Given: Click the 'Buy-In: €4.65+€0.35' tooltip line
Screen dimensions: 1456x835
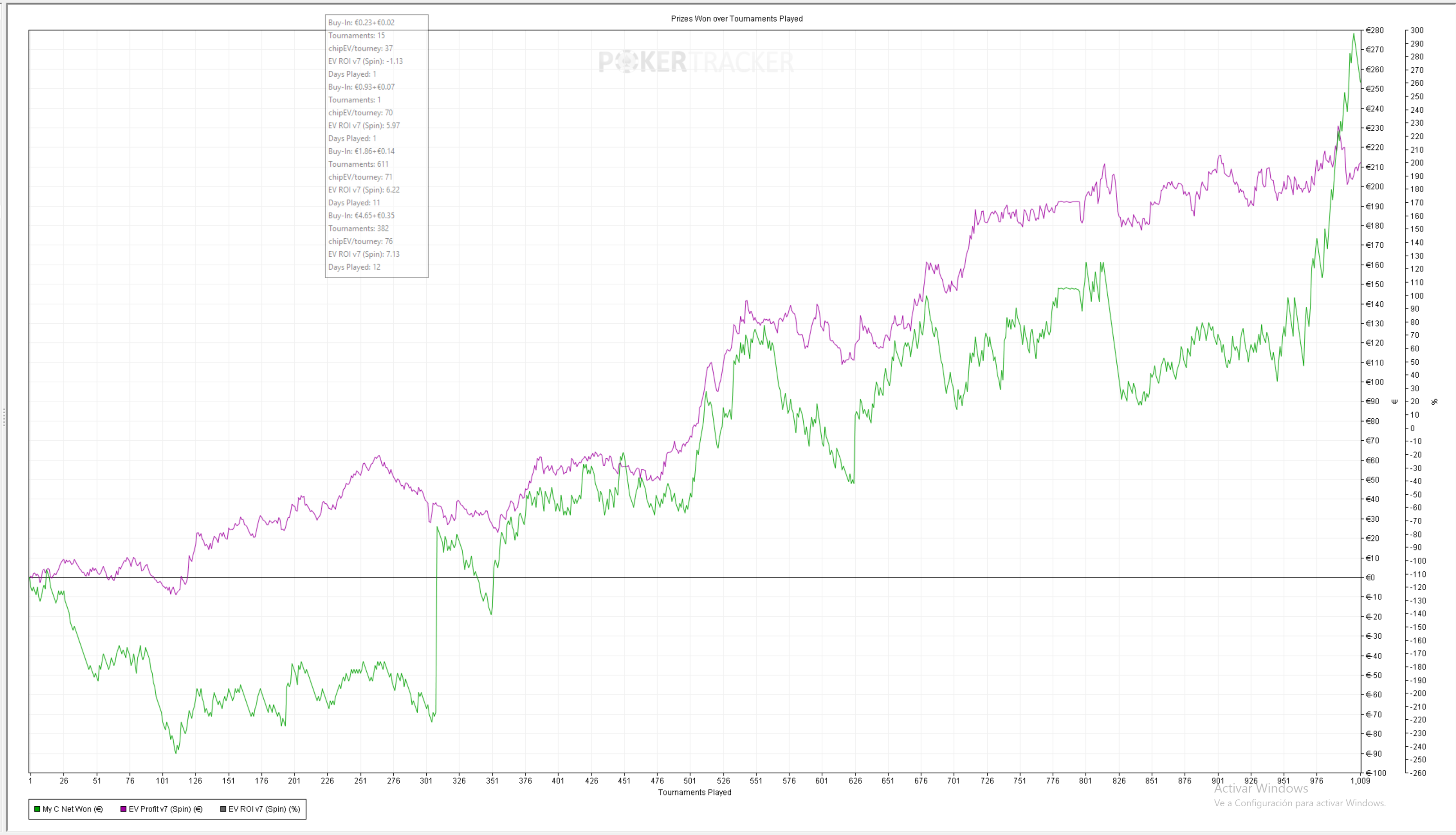Looking at the screenshot, I should point(362,216).
